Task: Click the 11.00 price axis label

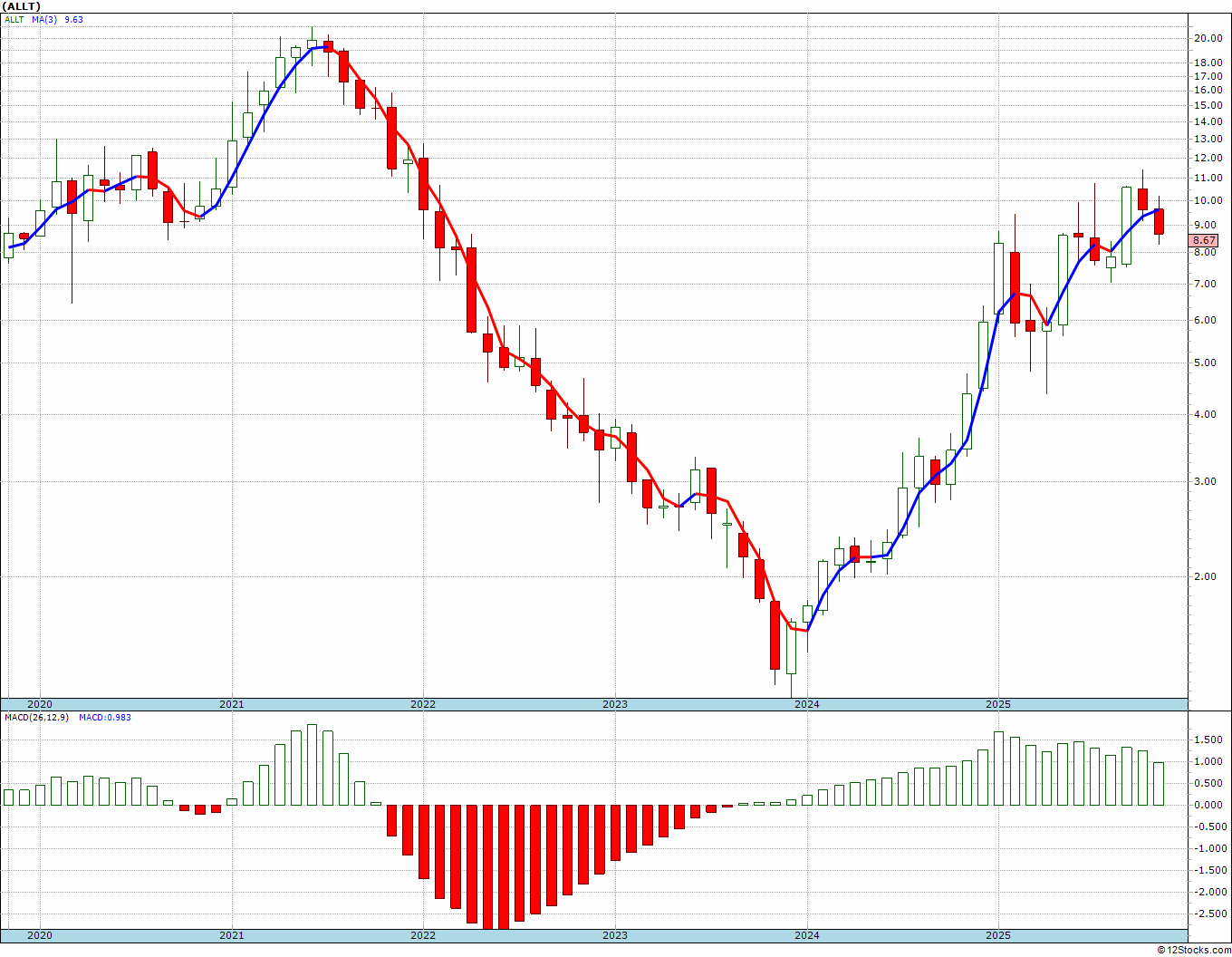Action: pos(1208,179)
